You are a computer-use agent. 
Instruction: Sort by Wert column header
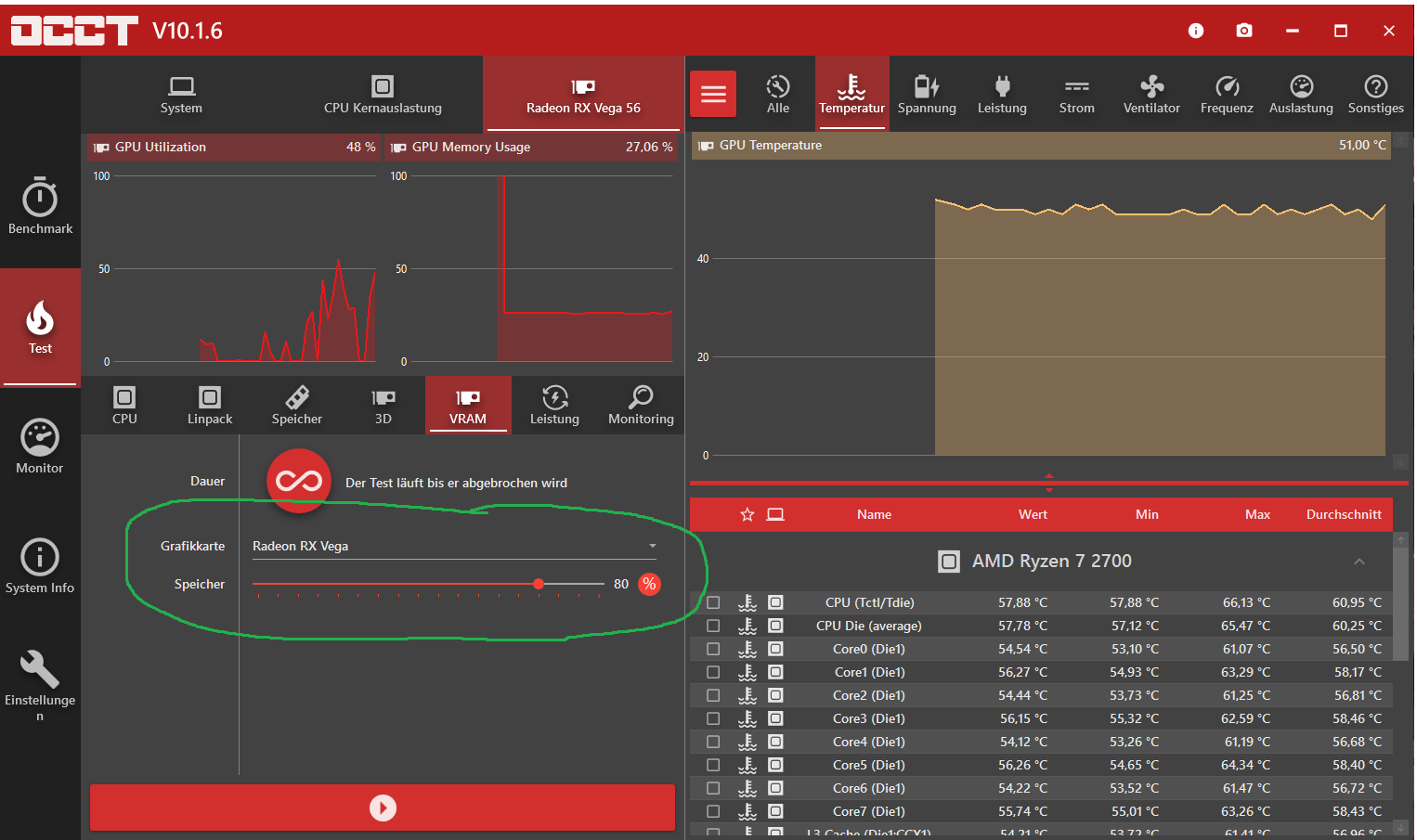[1033, 514]
